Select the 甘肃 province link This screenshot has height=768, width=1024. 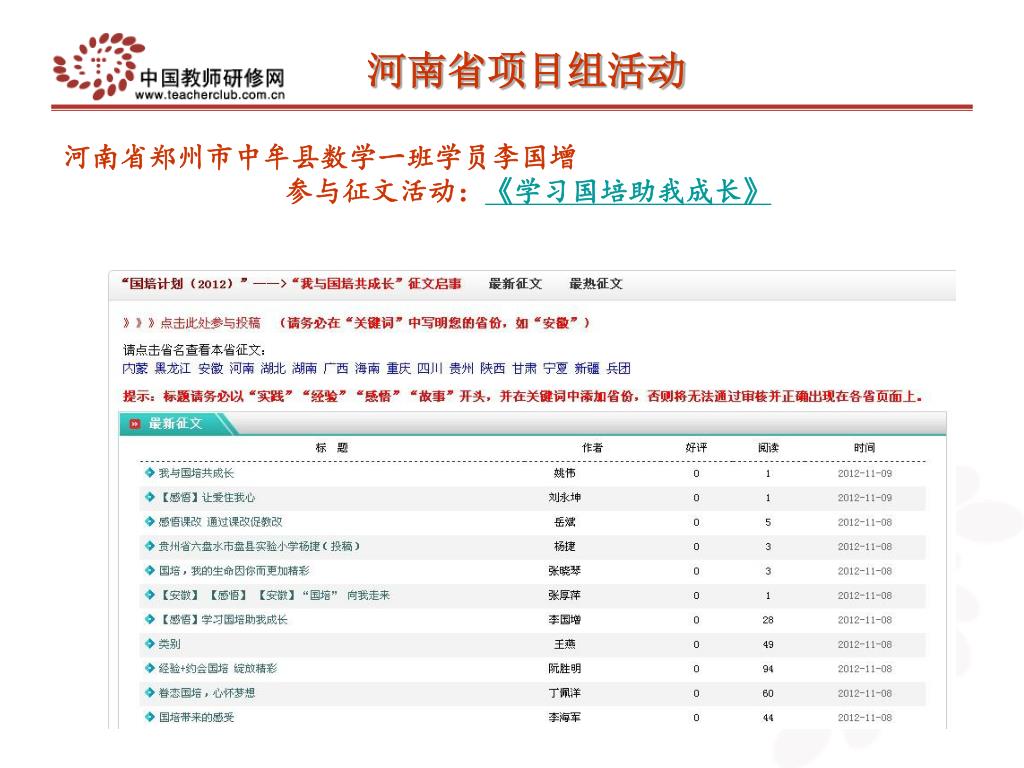click(524, 368)
